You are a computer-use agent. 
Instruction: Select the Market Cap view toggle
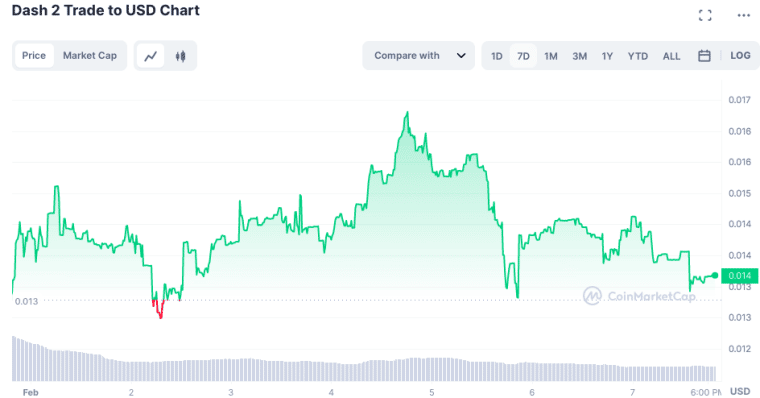click(x=90, y=56)
